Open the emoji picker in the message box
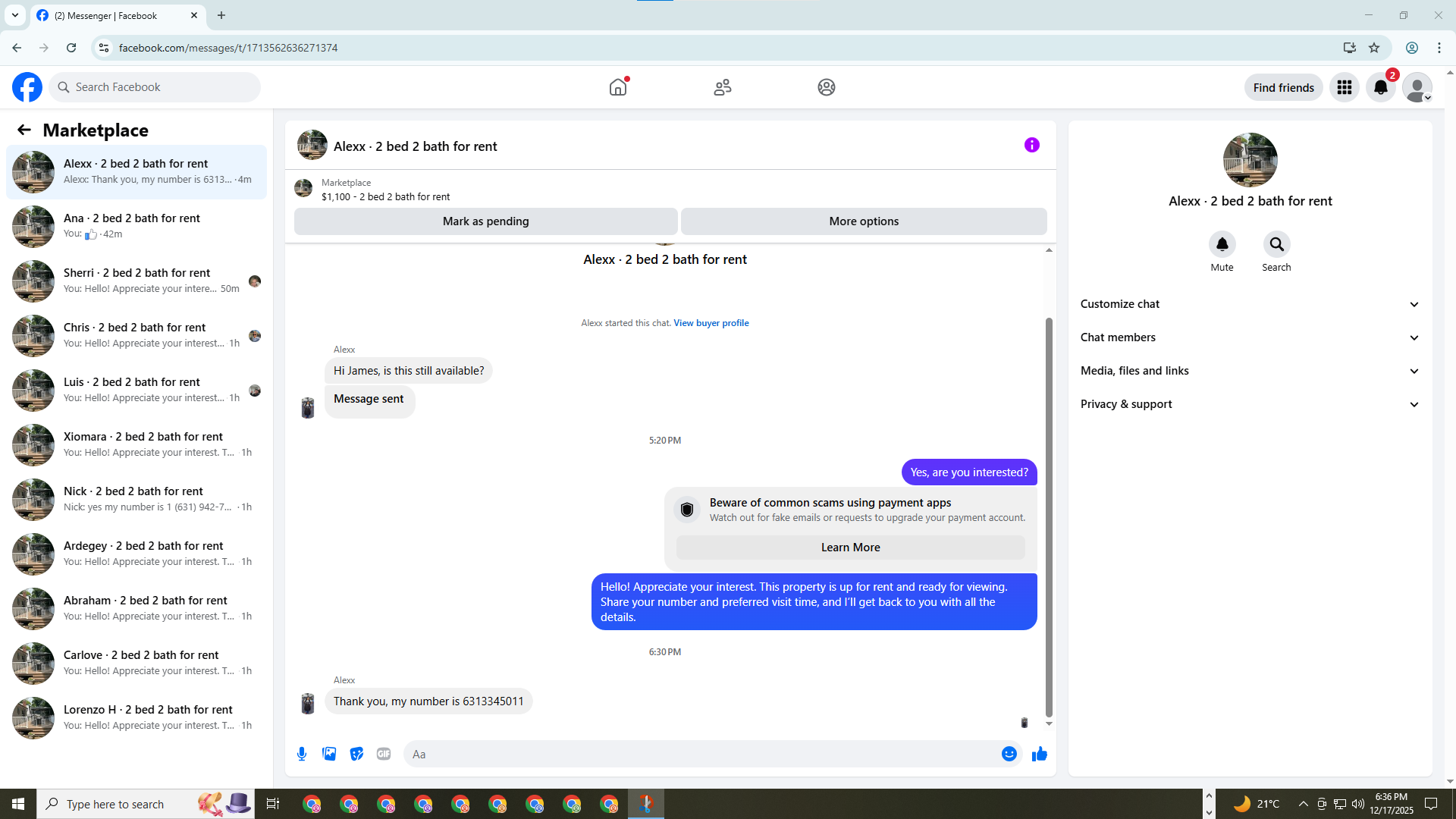This screenshot has width=1456, height=819. tap(1009, 754)
